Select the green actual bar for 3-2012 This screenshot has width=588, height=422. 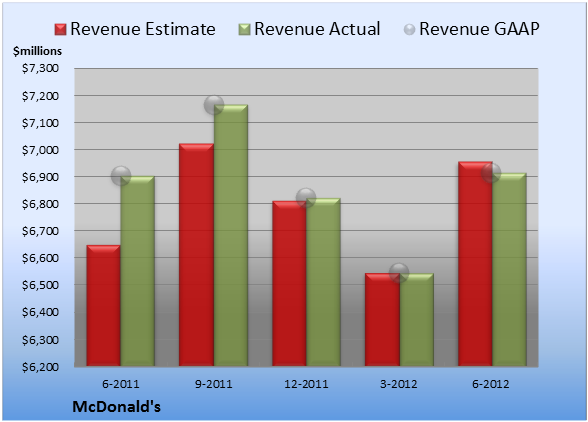(416, 320)
